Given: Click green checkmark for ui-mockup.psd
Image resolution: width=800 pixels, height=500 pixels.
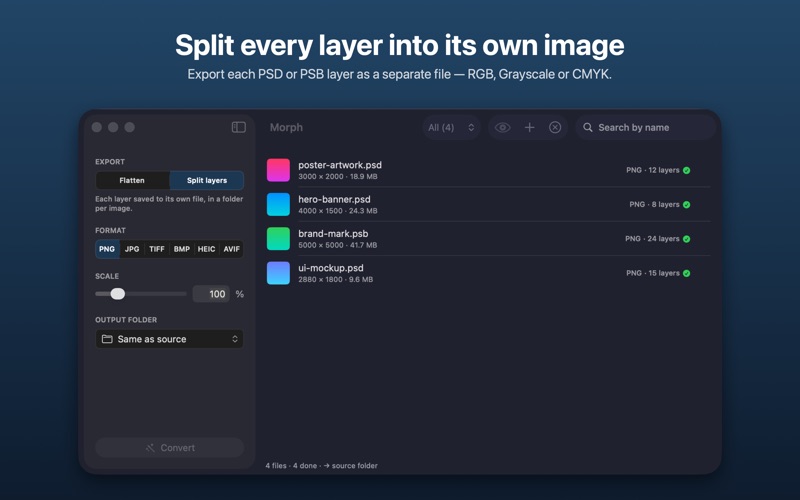Looking at the screenshot, I should (687, 273).
